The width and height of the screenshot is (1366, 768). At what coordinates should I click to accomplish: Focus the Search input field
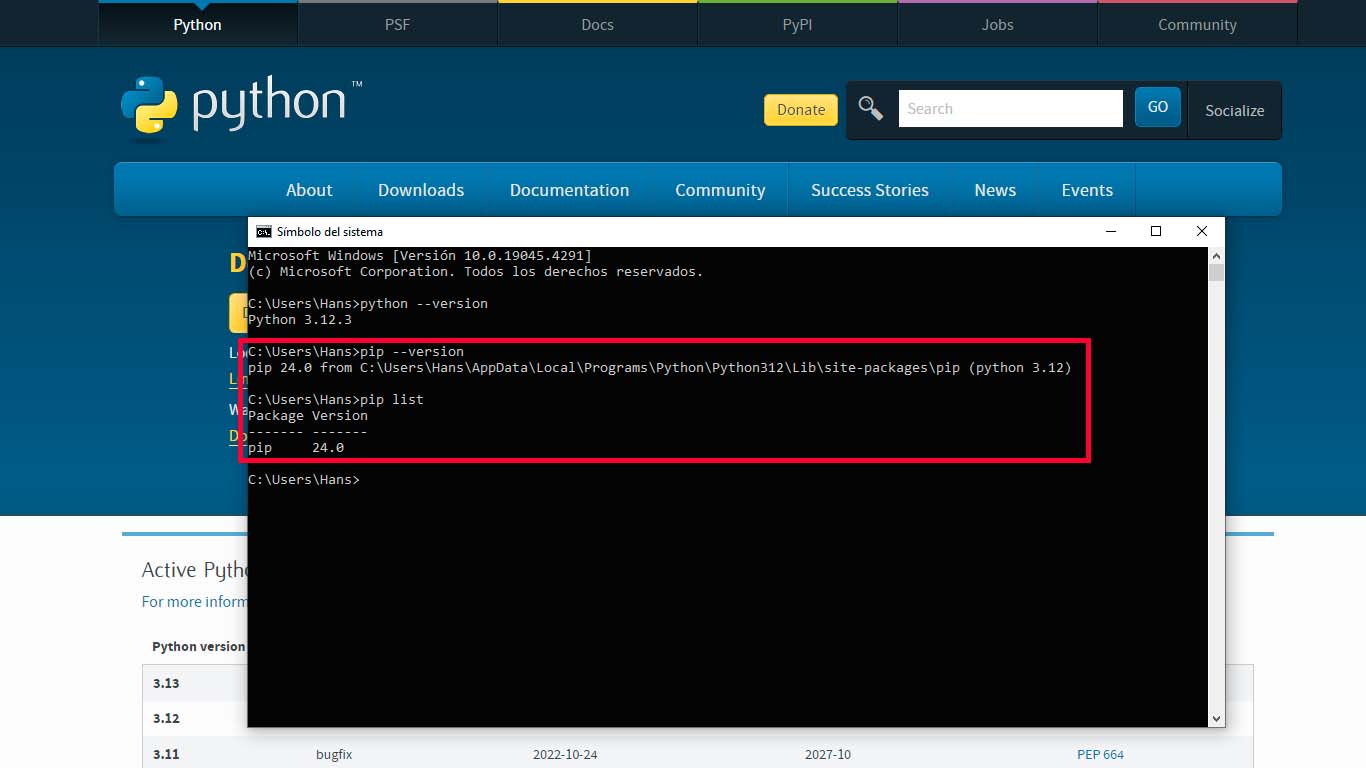(x=1010, y=109)
